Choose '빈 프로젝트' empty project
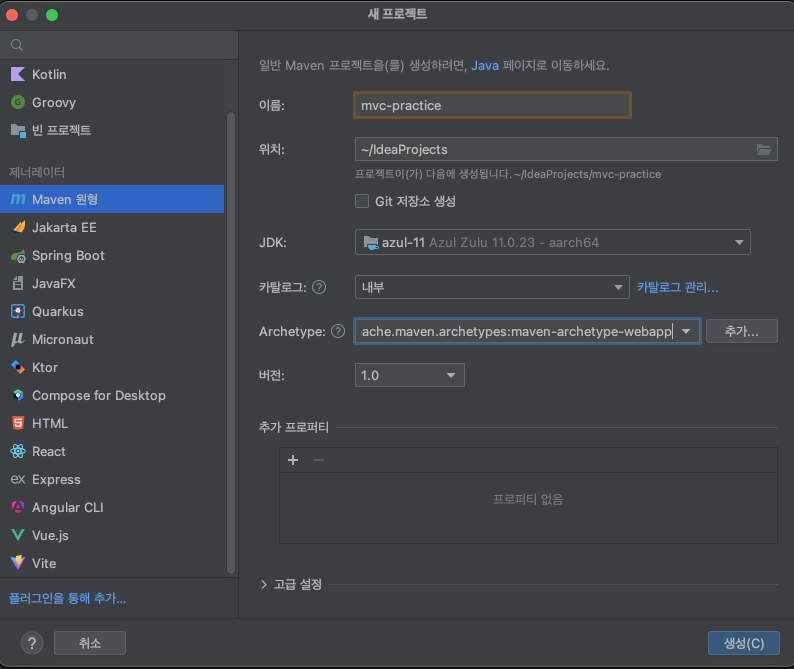794x669 pixels. [112, 131]
